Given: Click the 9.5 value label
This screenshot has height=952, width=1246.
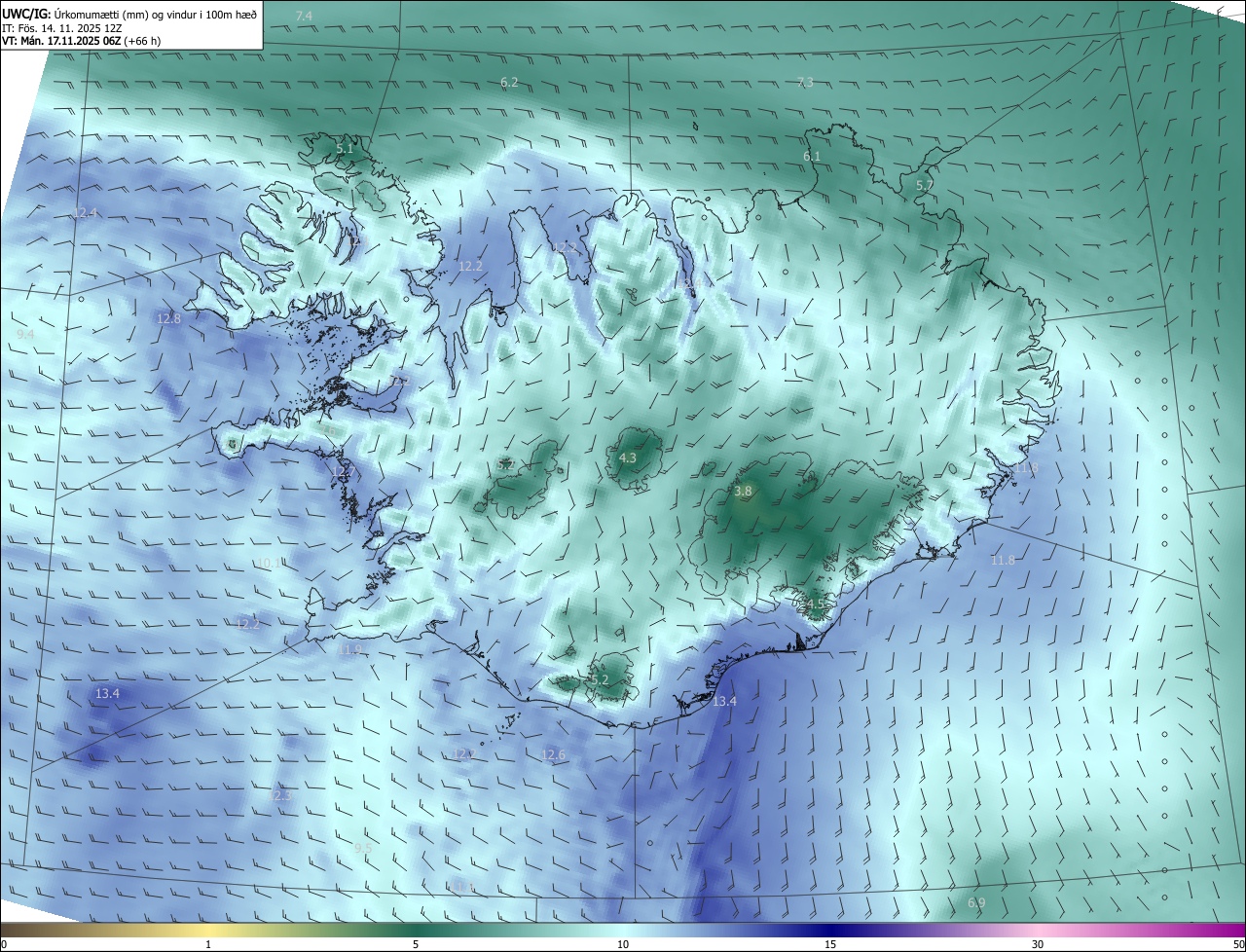Looking at the screenshot, I should (x=363, y=849).
